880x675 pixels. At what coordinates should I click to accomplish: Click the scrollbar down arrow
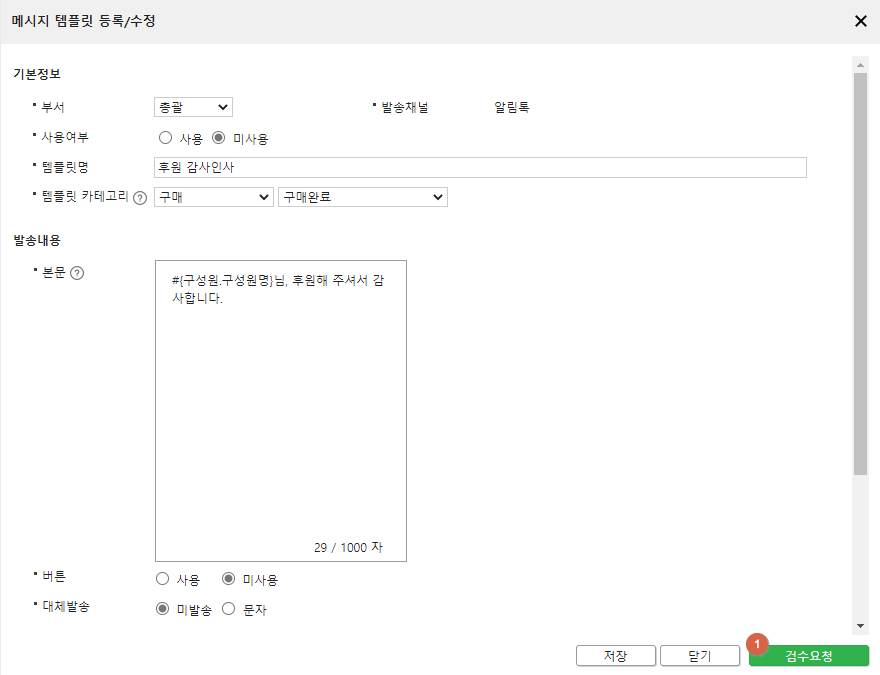pos(860,626)
